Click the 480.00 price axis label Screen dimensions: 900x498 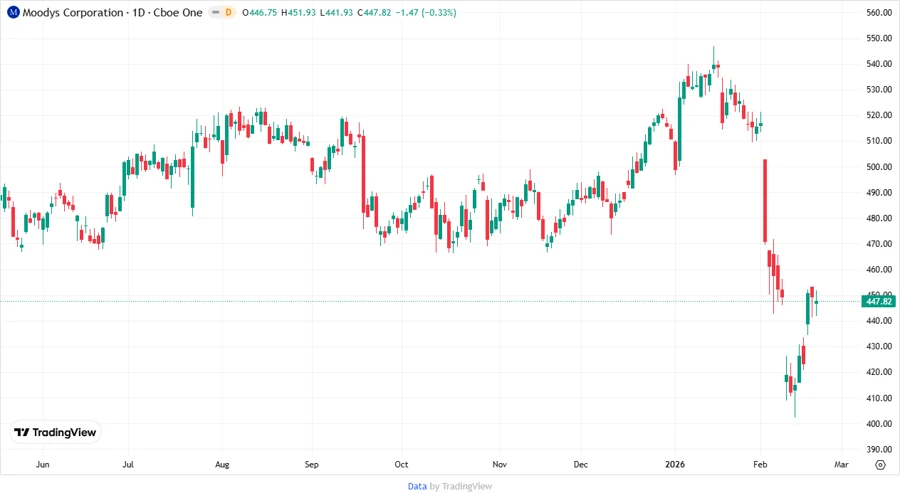(879, 218)
